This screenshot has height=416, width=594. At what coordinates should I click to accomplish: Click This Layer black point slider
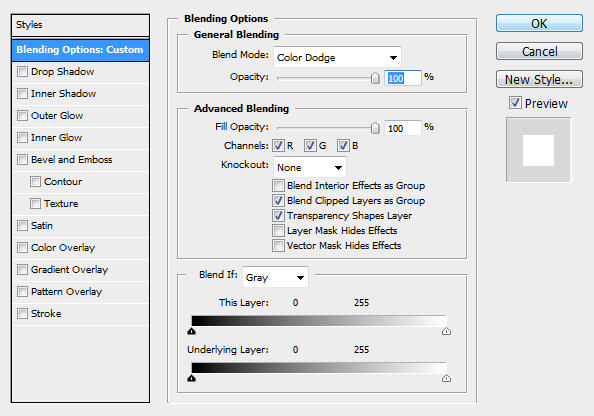click(x=192, y=332)
